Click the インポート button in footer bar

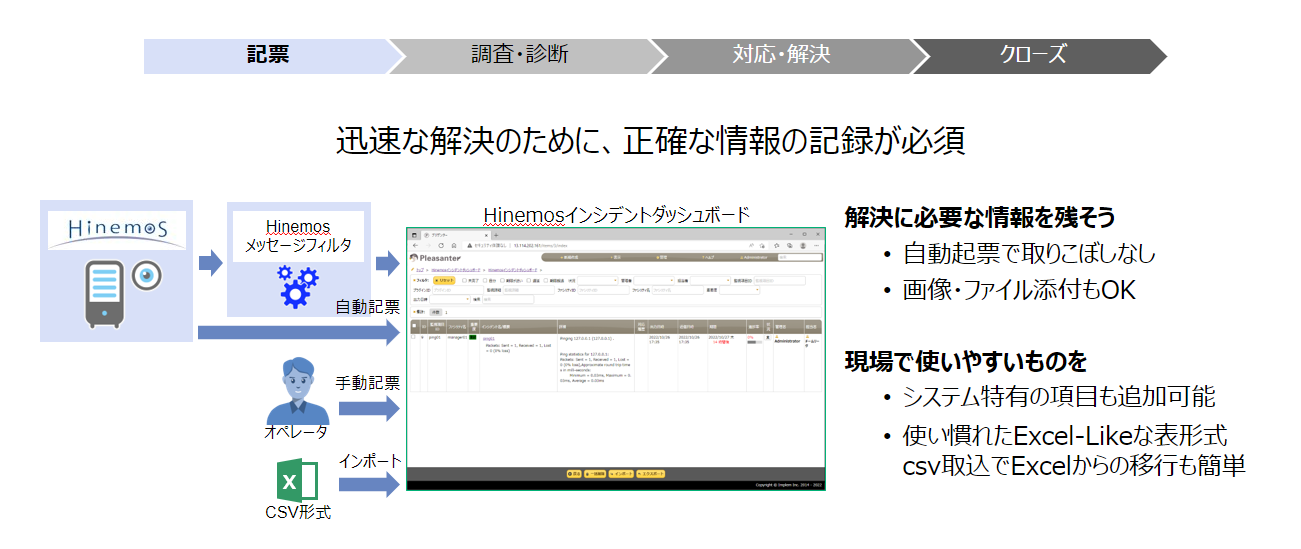click(621, 474)
